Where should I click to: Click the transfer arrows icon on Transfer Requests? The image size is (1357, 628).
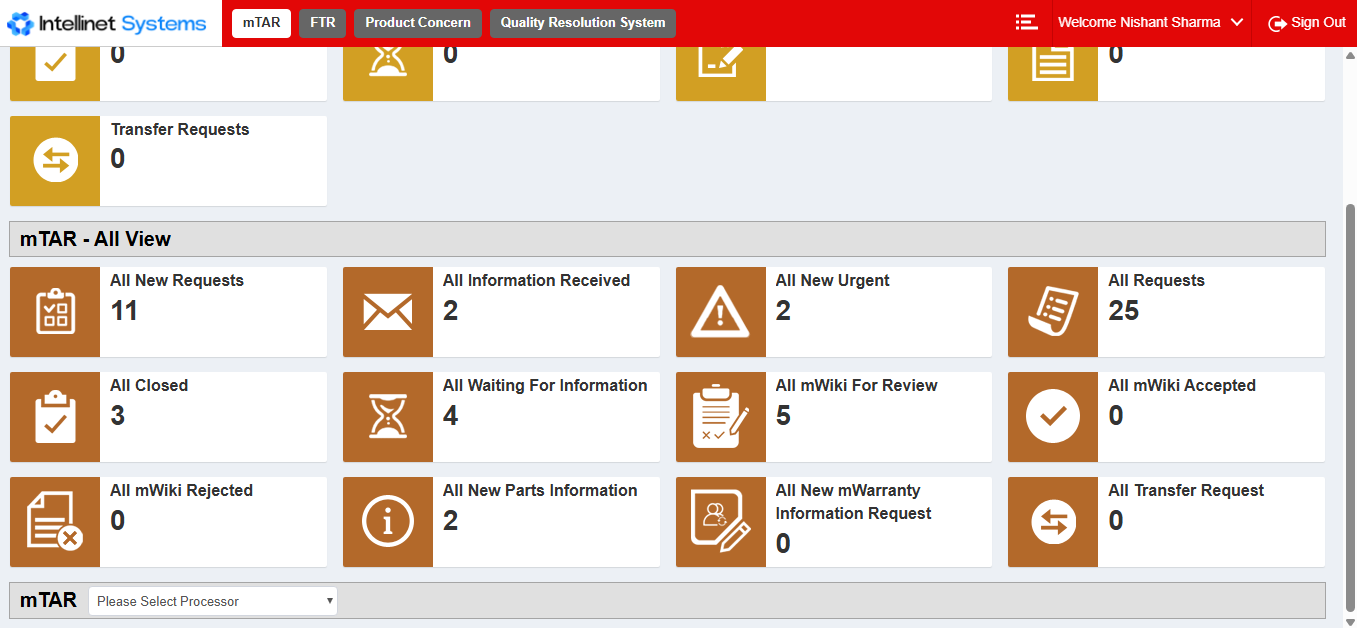[x=54, y=160]
